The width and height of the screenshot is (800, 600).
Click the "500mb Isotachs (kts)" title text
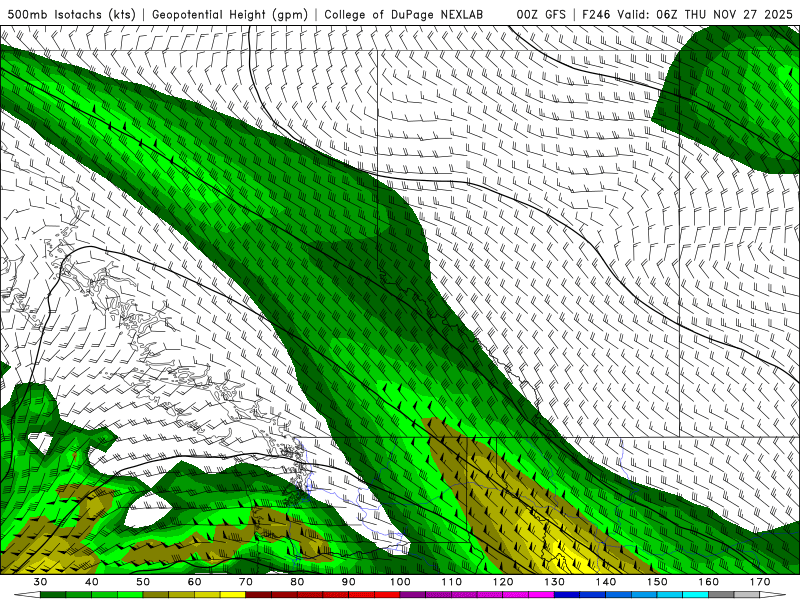click(71, 14)
